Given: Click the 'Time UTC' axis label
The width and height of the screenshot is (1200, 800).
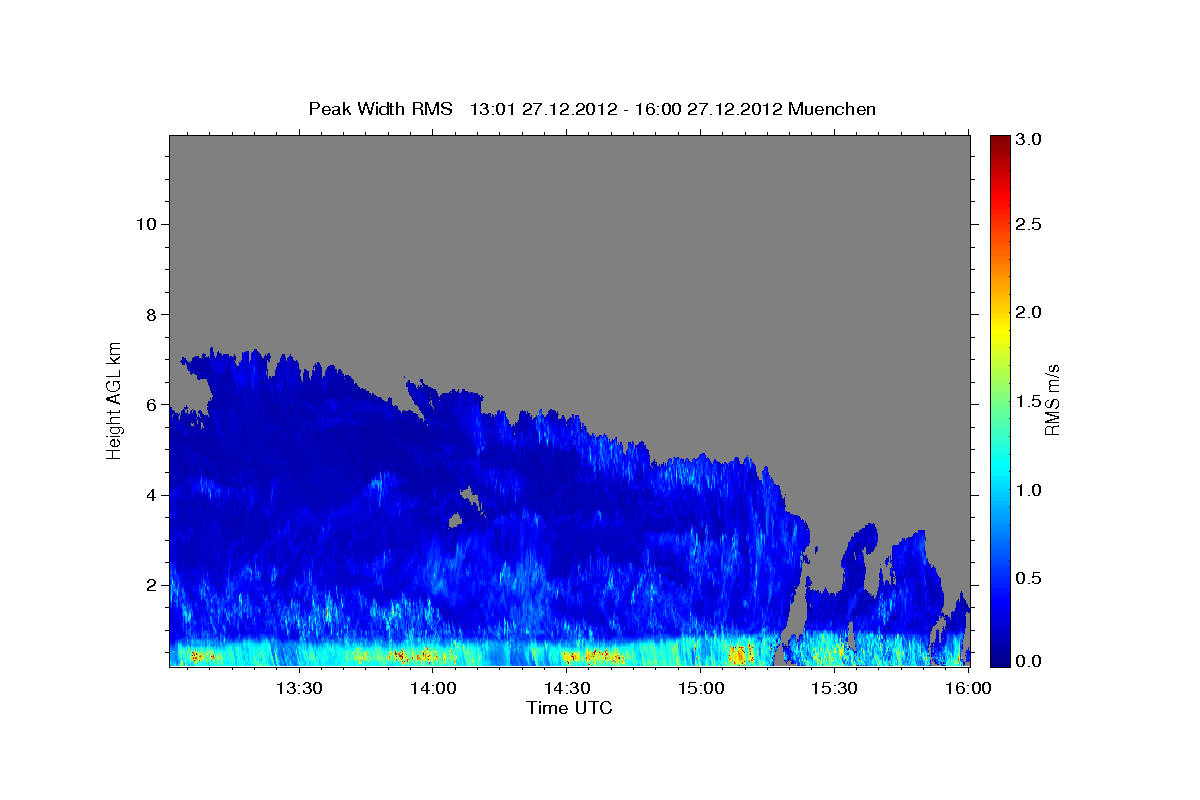Looking at the screenshot, I should point(569,708).
